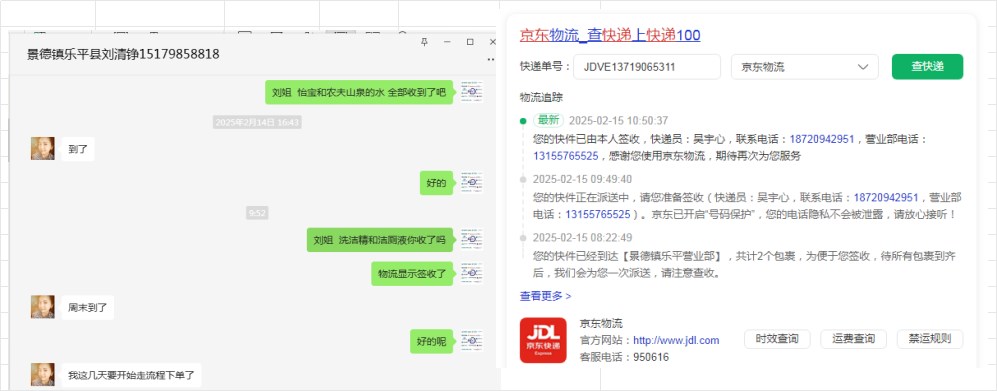Click sender avatar beside '物流显示签收了' message

pos(472,273)
